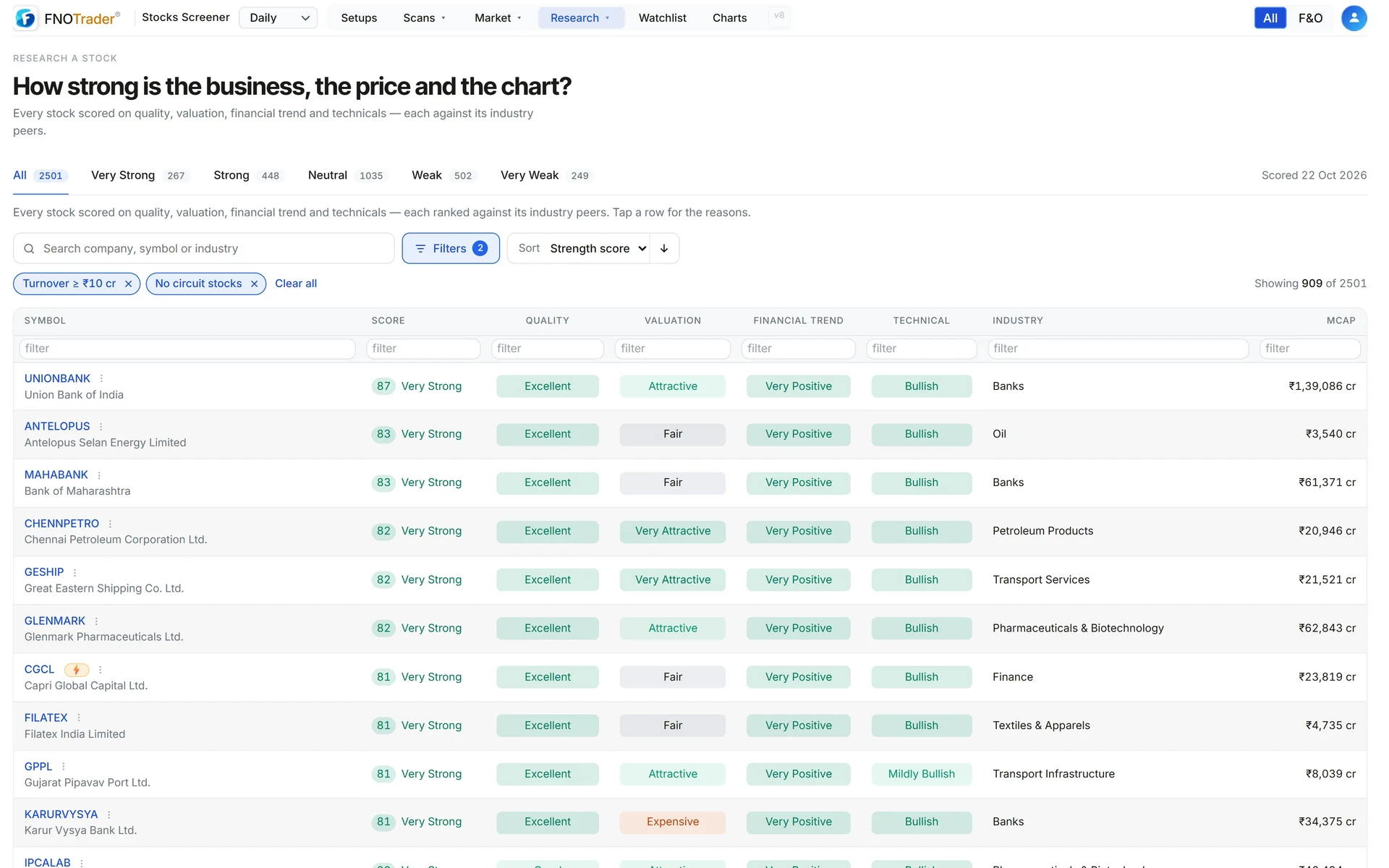Expand the Research menu
1389x868 pixels.
[x=581, y=18]
